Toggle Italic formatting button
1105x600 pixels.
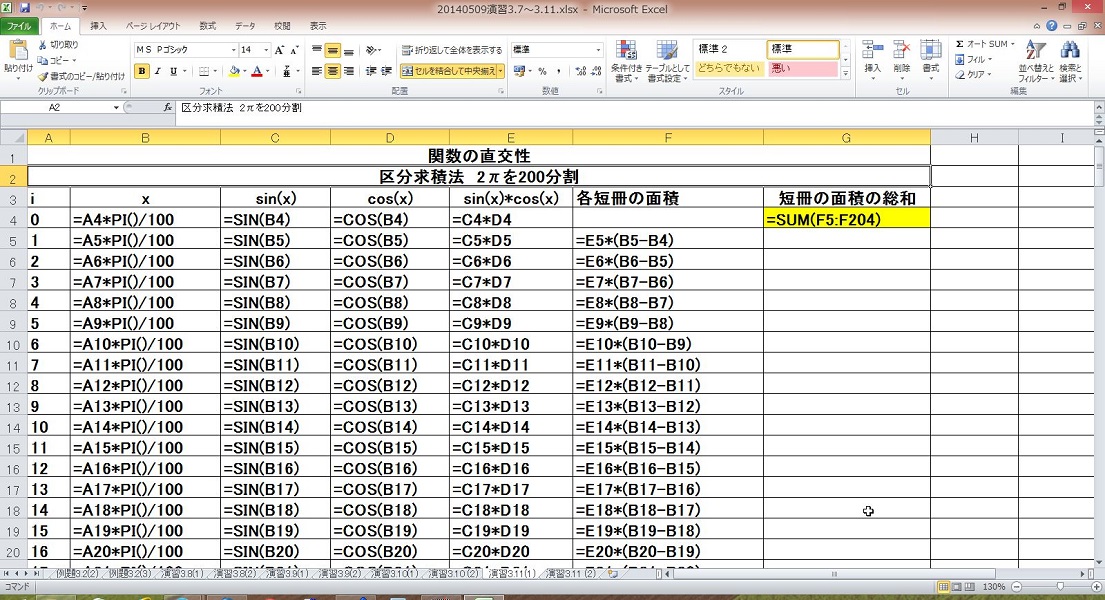pyautogui.click(x=157, y=71)
